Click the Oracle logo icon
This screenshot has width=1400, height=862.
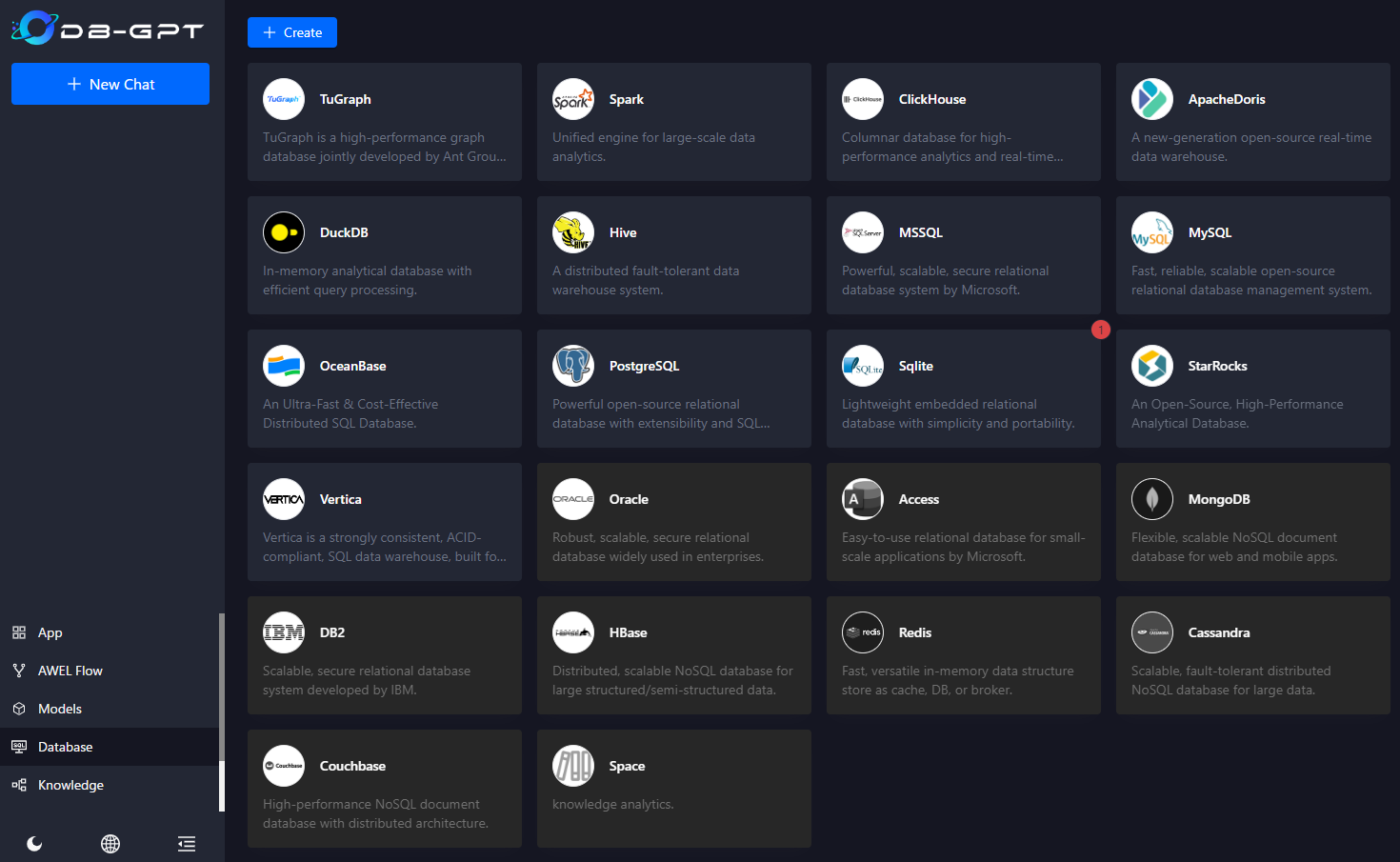tap(573, 499)
